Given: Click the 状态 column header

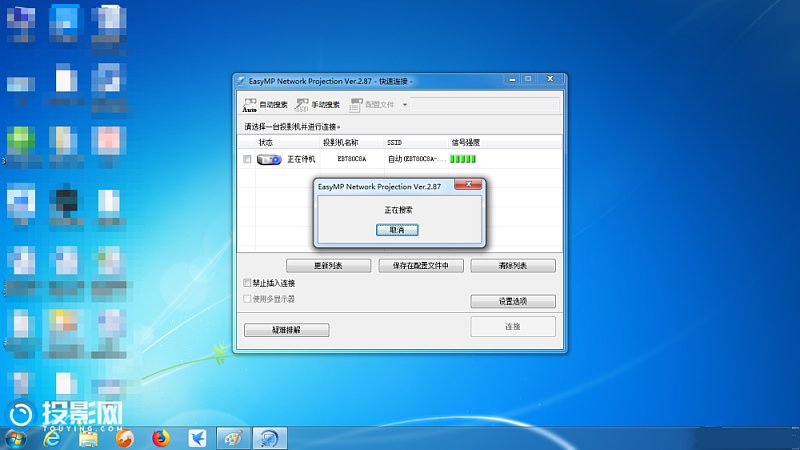Looking at the screenshot, I should pyautogui.click(x=265, y=143).
